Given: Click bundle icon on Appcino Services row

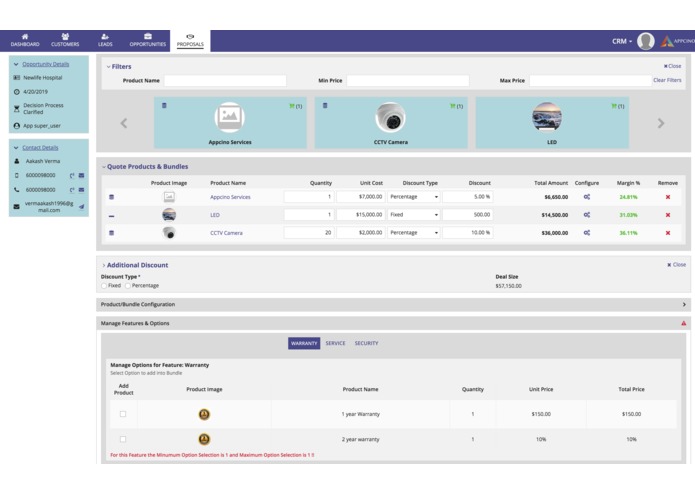Looking at the screenshot, I should coord(111,197).
